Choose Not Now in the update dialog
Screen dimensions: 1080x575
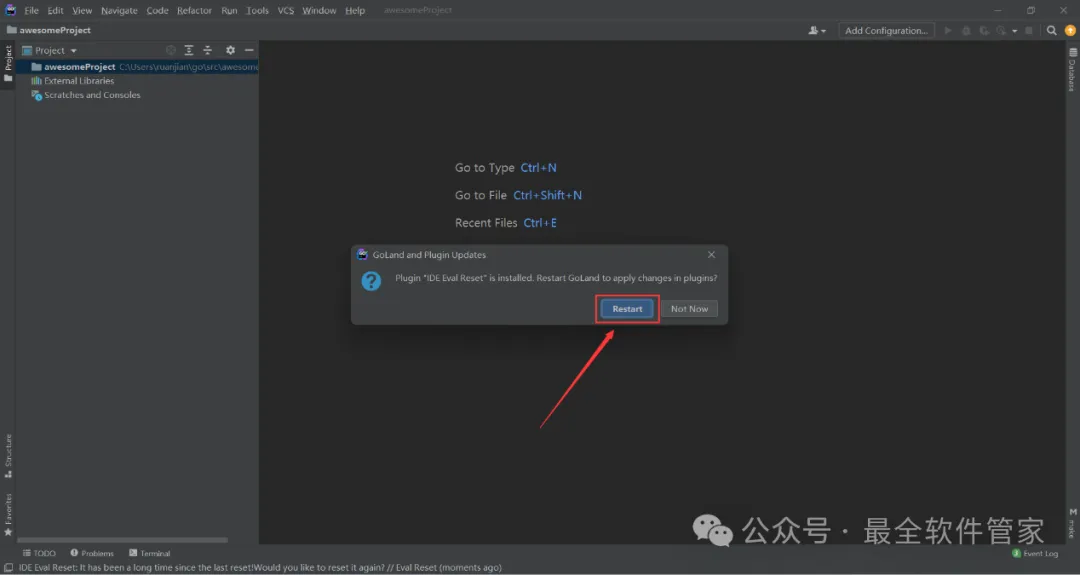click(689, 309)
